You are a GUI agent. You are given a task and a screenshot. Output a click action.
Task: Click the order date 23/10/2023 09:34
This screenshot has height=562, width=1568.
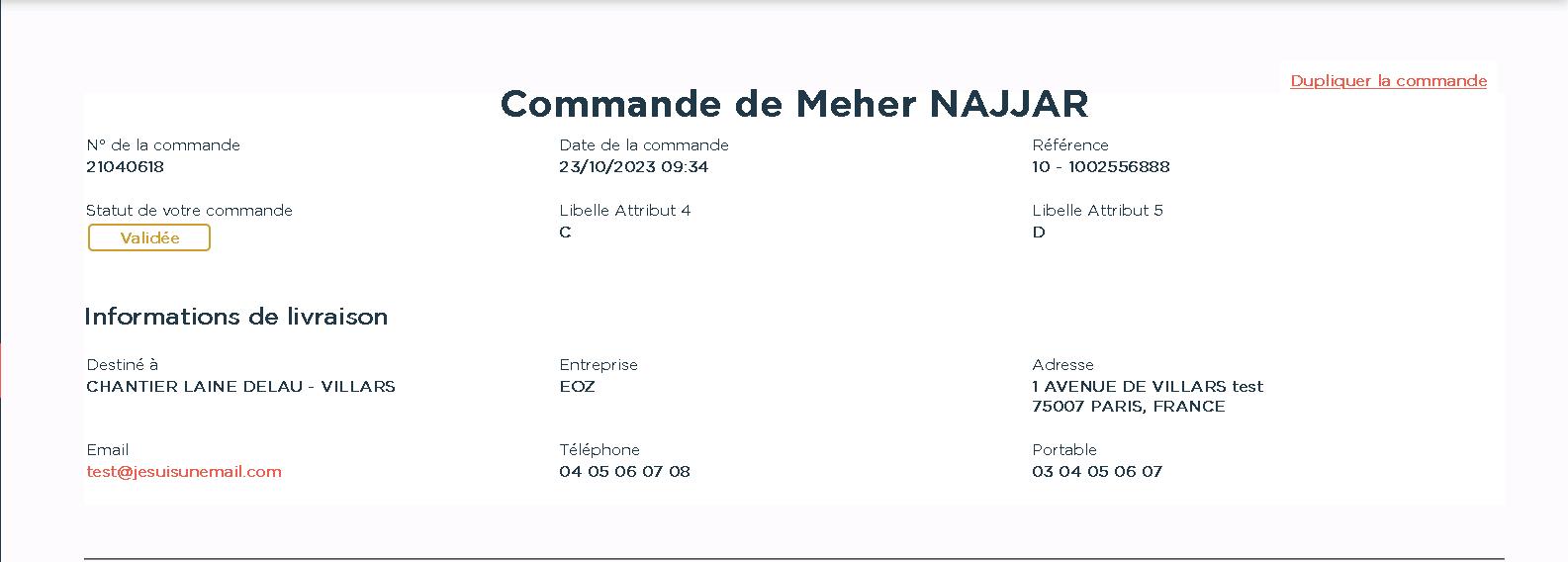(633, 167)
